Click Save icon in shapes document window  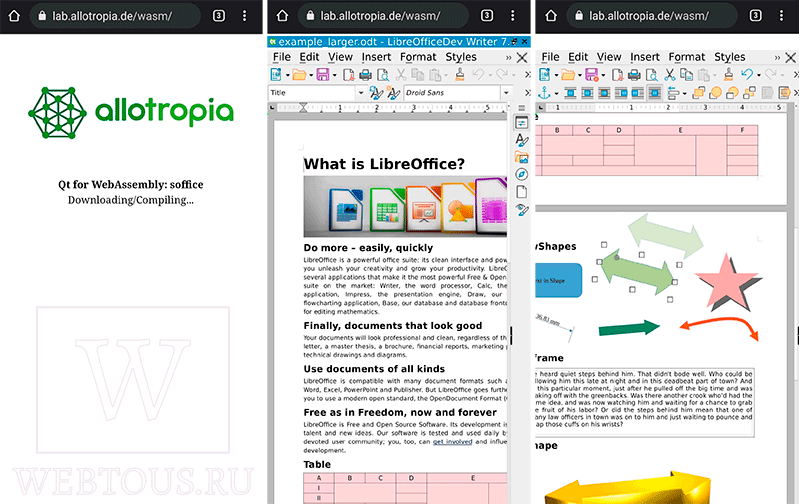(x=591, y=75)
